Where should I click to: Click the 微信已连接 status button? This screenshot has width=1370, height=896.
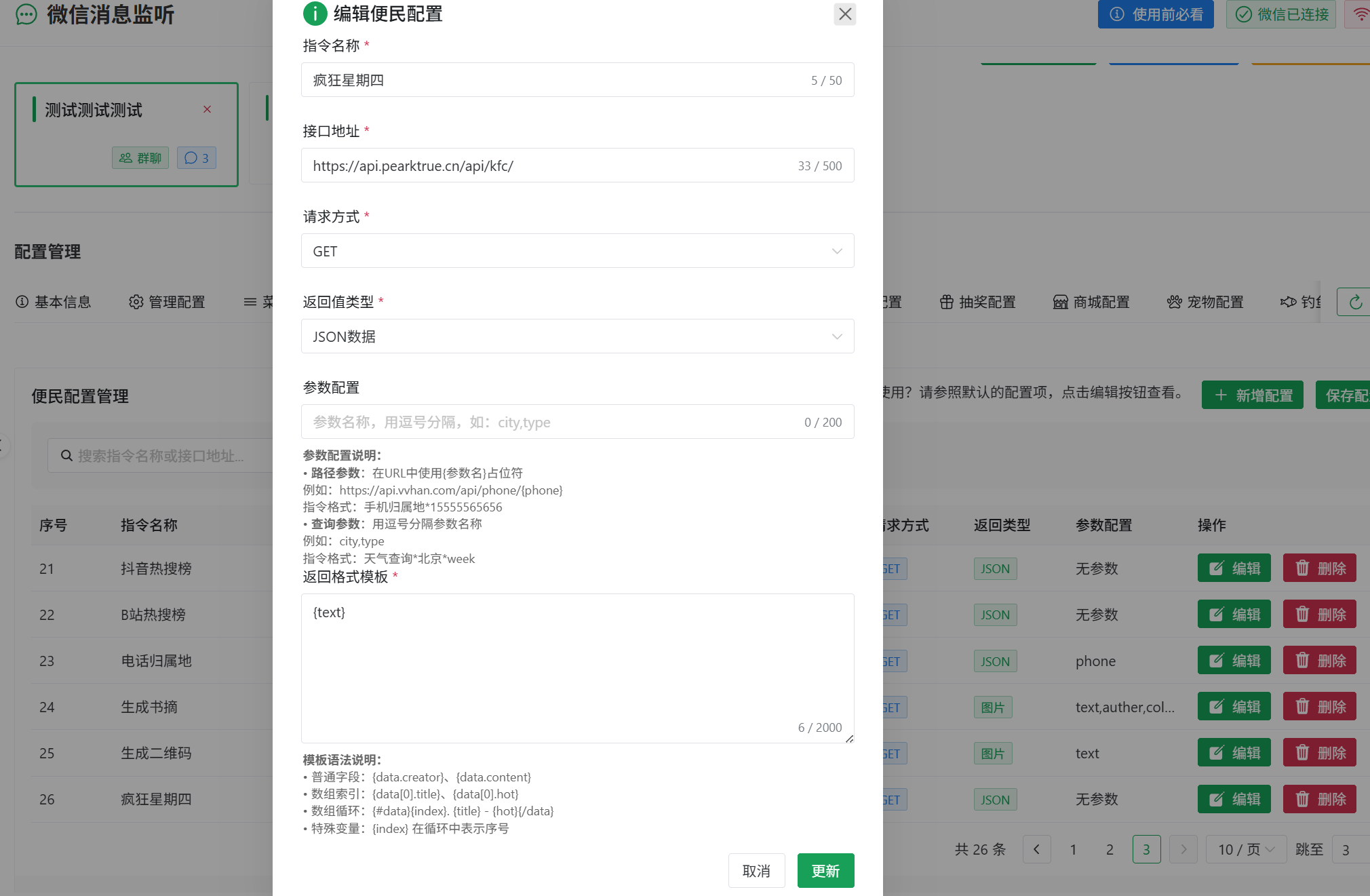pos(1280,14)
